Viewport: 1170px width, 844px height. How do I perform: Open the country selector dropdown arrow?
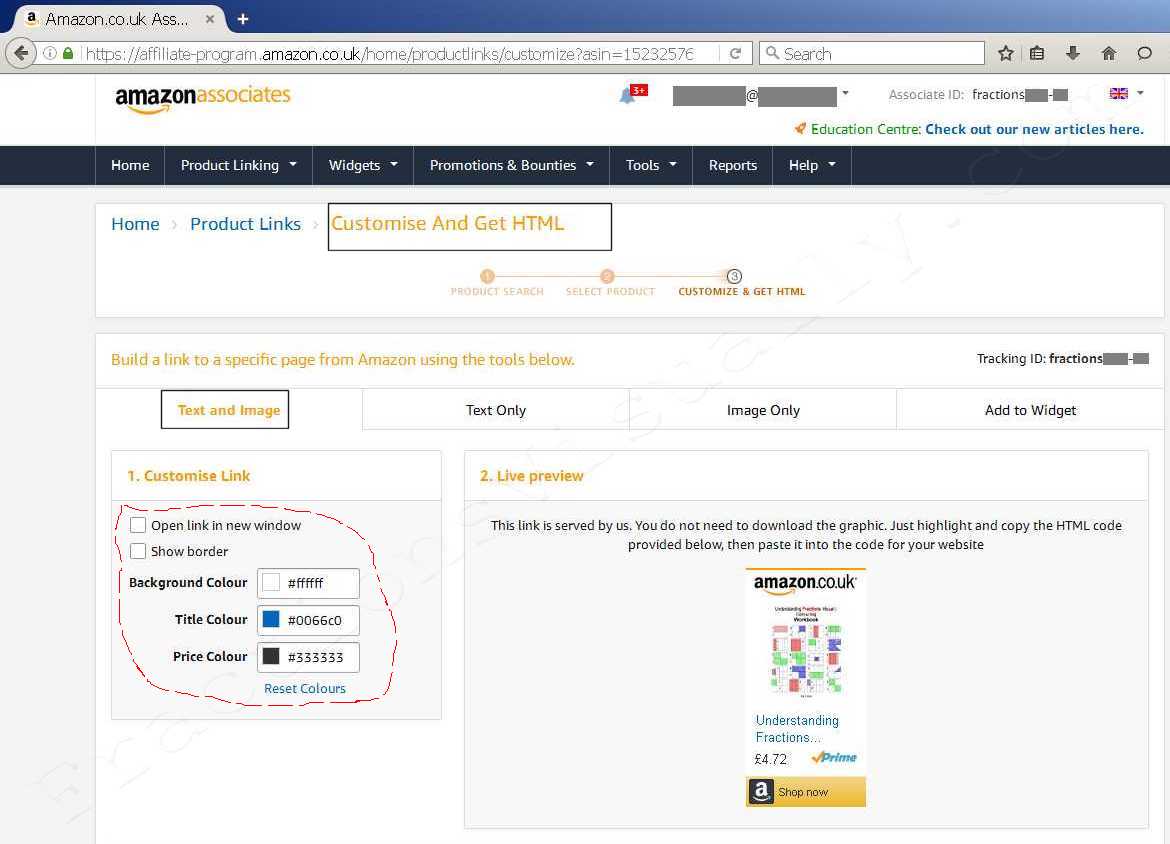[x=1140, y=93]
